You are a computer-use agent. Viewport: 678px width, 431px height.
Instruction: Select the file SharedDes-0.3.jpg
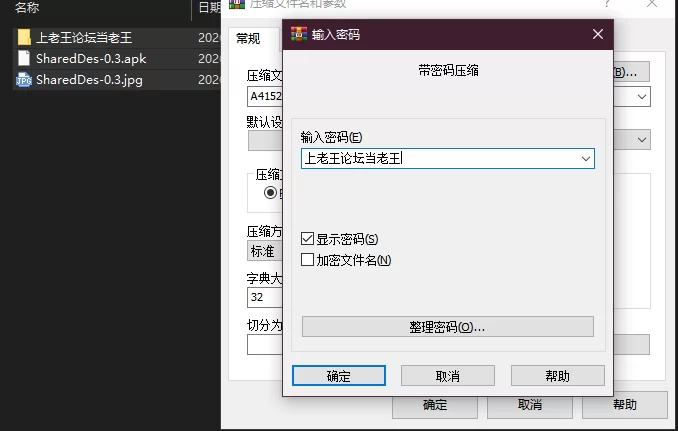89,80
